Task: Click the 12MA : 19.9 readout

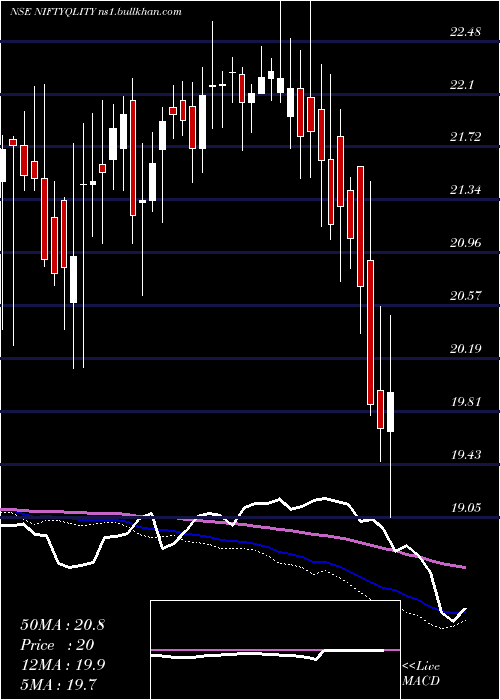Action: pyautogui.click(x=62, y=665)
